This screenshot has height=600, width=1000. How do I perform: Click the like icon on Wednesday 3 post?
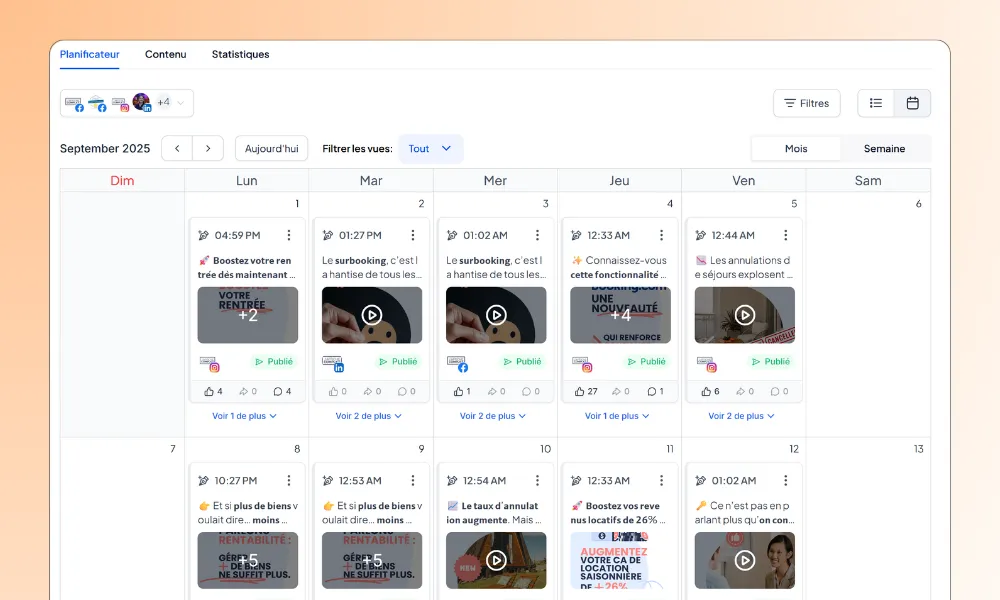pos(458,391)
